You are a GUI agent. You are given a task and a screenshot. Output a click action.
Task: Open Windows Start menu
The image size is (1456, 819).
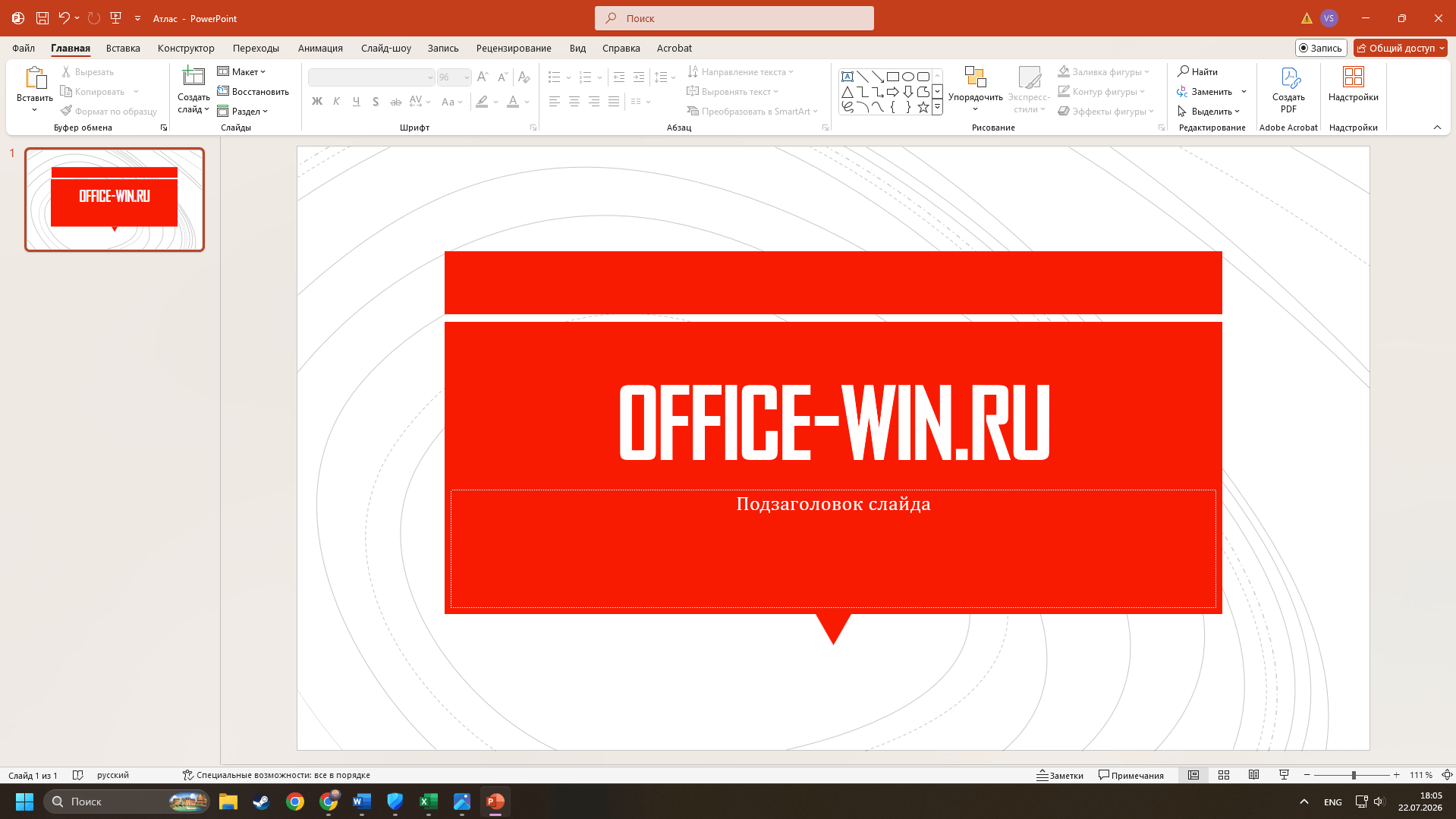[24, 802]
